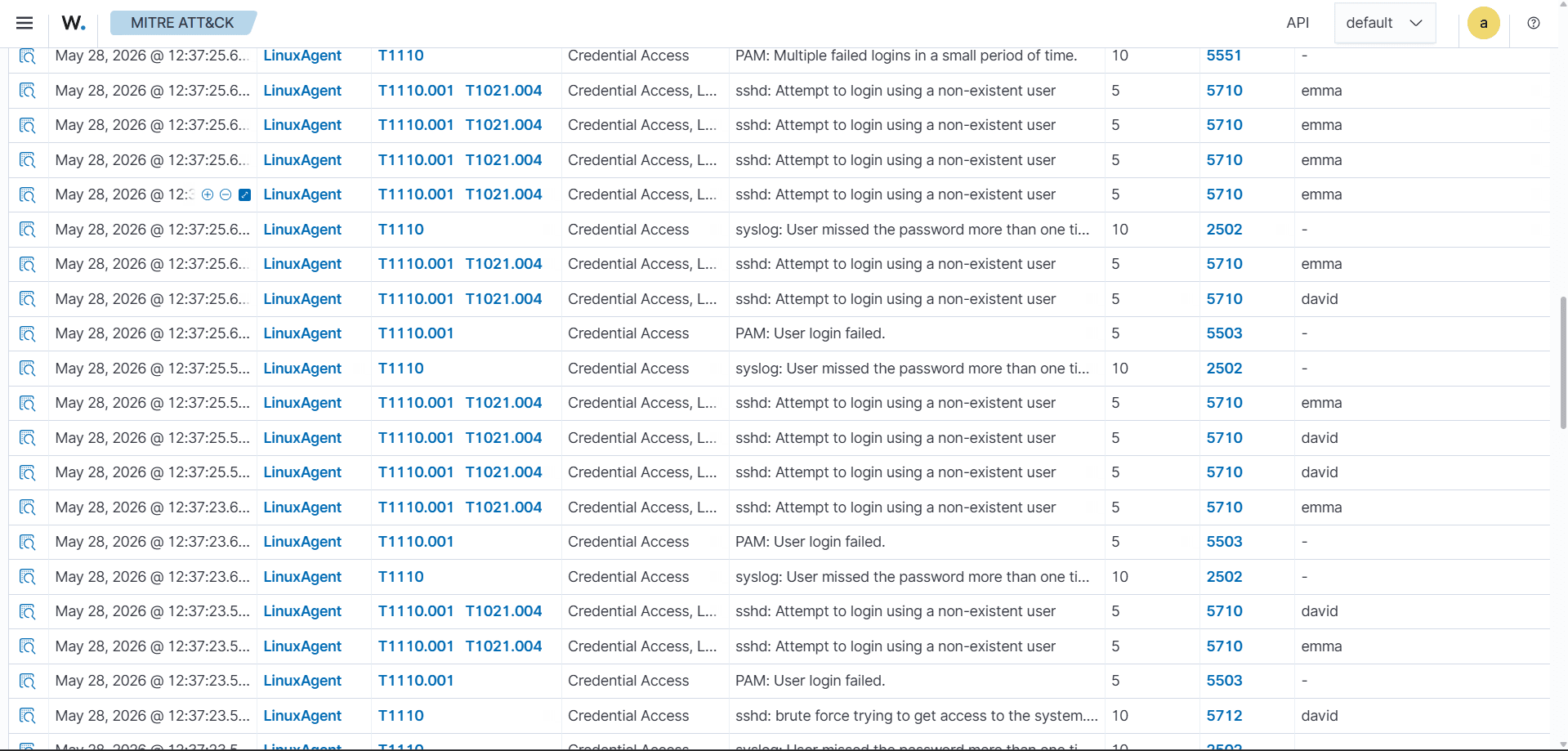This screenshot has width=1568, height=751.
Task: Filter for value in the hovered timestamp cell
Action: 208,194
